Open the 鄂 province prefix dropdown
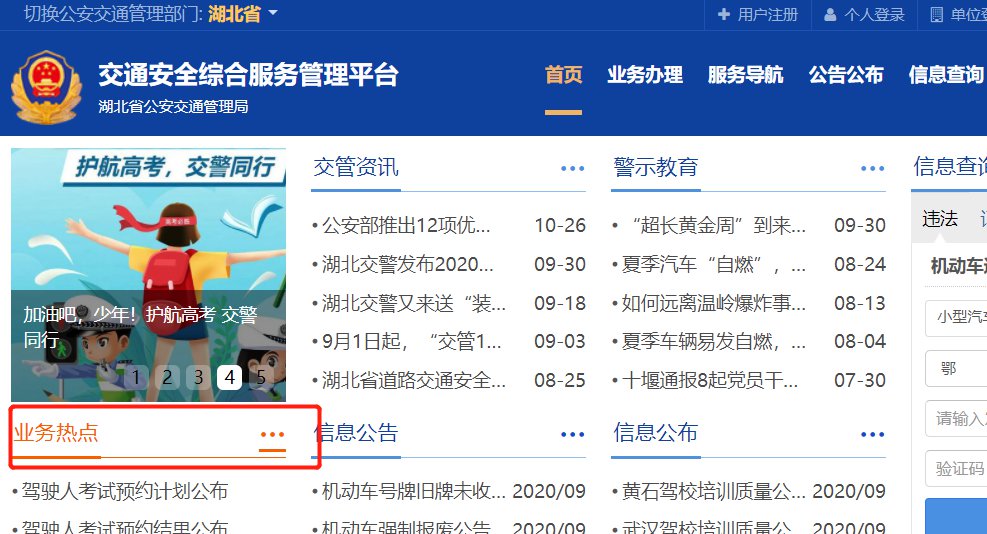This screenshot has height=534, width=987. [956, 368]
